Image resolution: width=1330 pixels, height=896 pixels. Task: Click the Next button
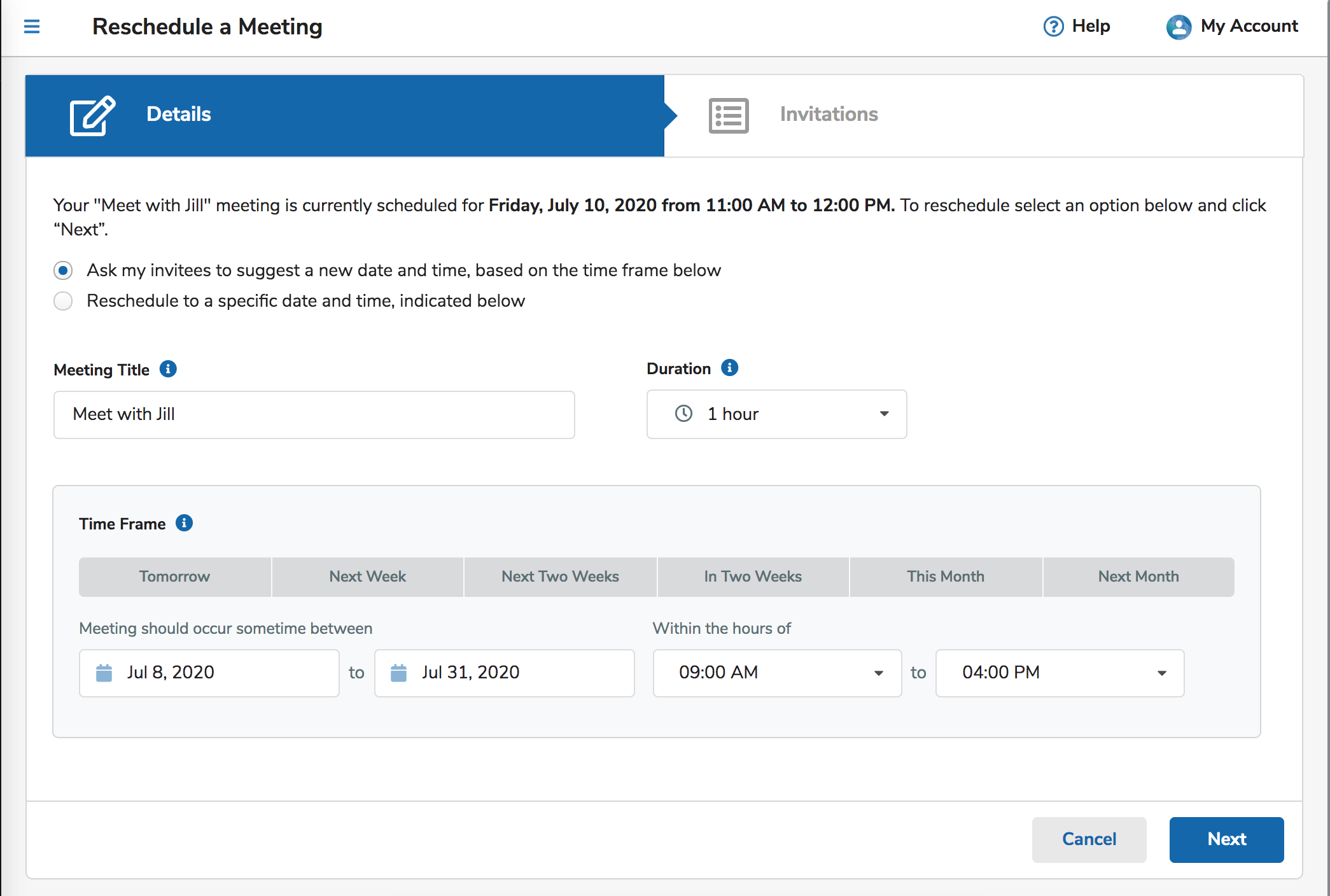1227,839
